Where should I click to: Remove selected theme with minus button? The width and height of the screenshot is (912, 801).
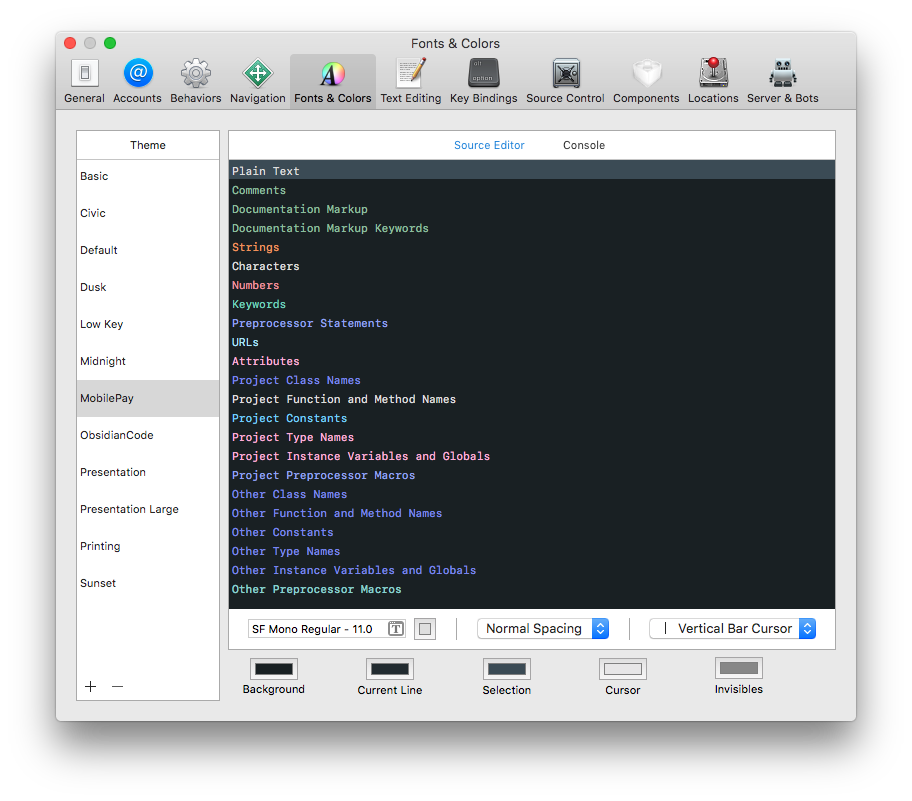pos(117,686)
